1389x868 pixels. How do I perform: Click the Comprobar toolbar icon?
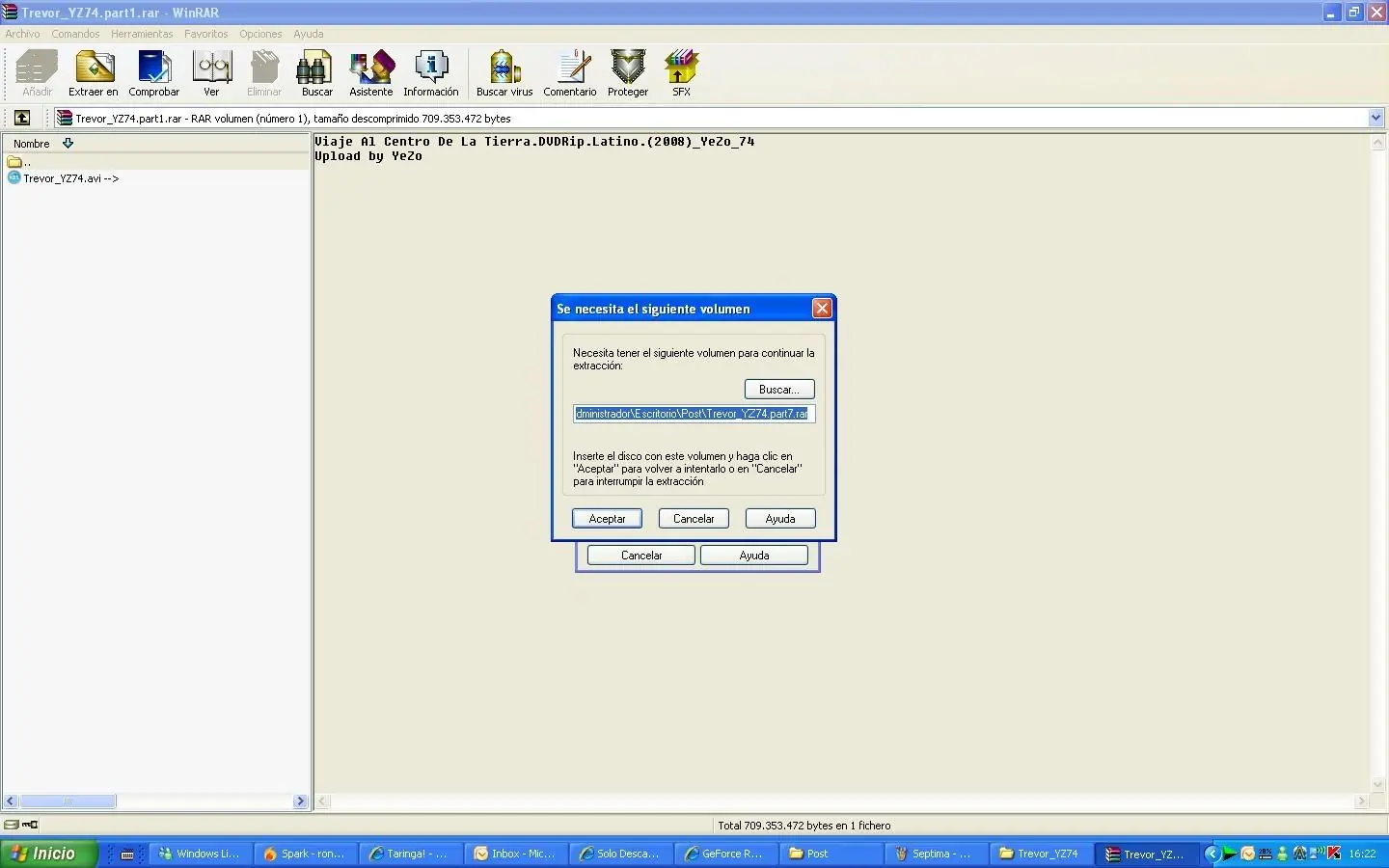[154, 68]
